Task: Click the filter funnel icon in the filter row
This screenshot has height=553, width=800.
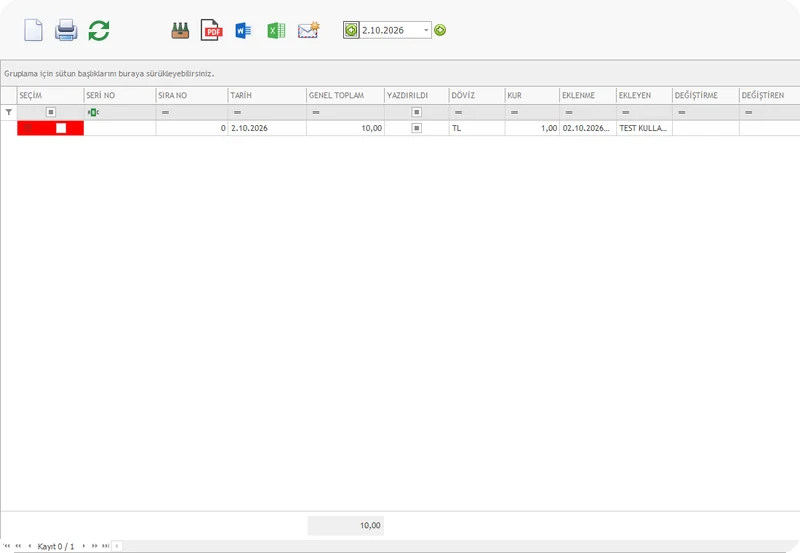Action: [x=9, y=112]
